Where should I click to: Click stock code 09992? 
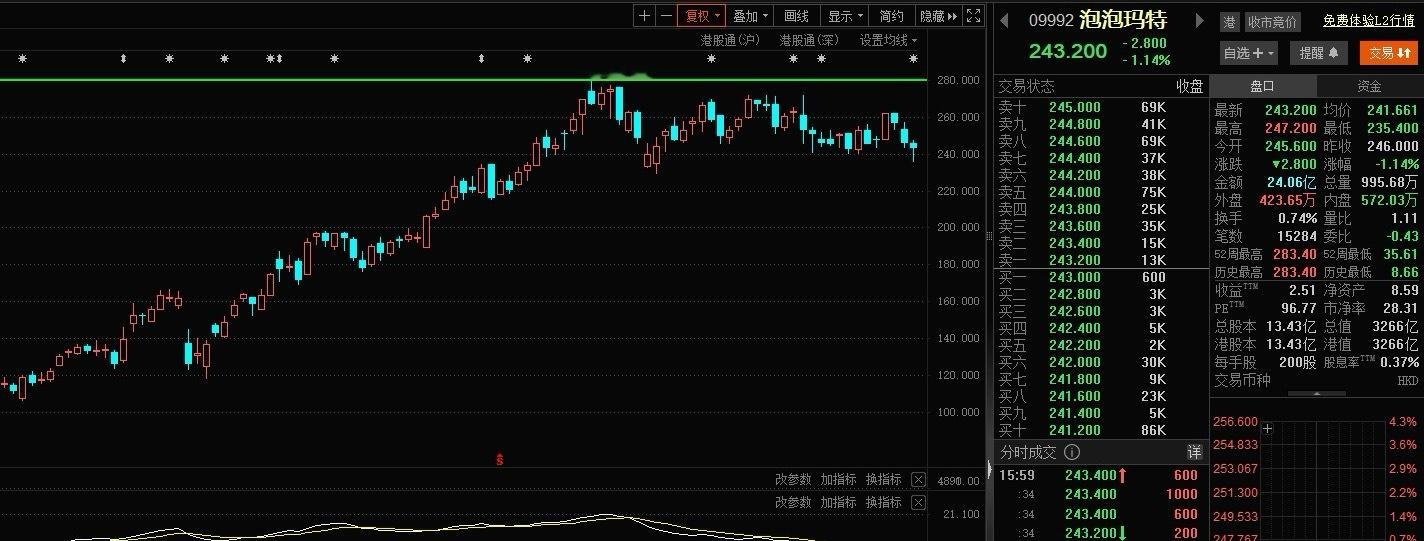[1051, 20]
